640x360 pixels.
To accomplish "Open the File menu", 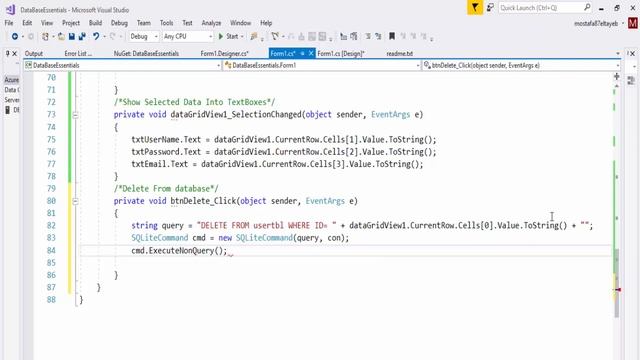I will pos(9,23).
